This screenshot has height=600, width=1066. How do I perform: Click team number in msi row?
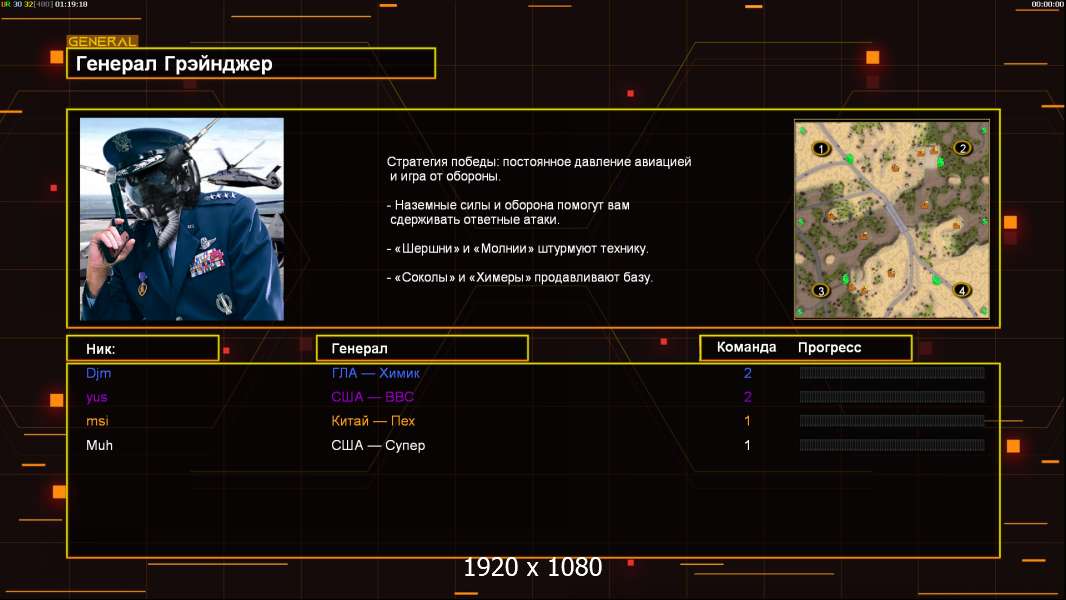747,421
